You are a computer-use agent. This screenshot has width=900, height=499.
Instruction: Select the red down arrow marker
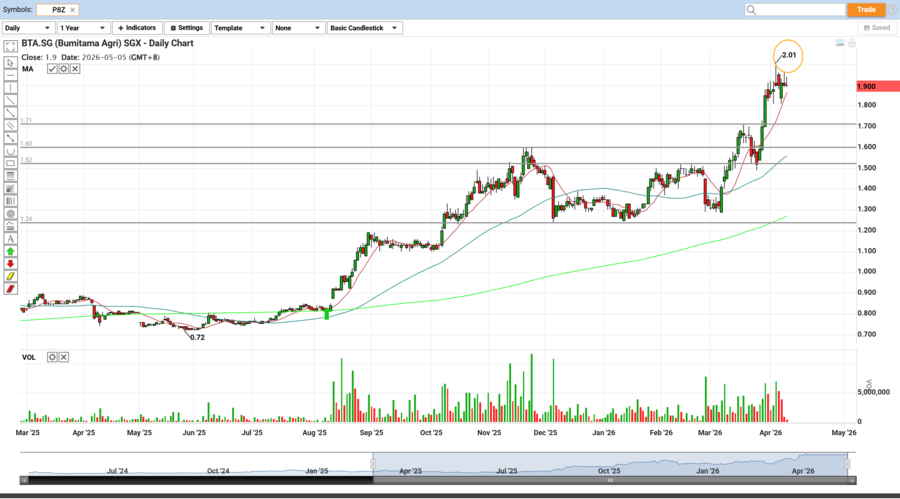click(x=10, y=264)
